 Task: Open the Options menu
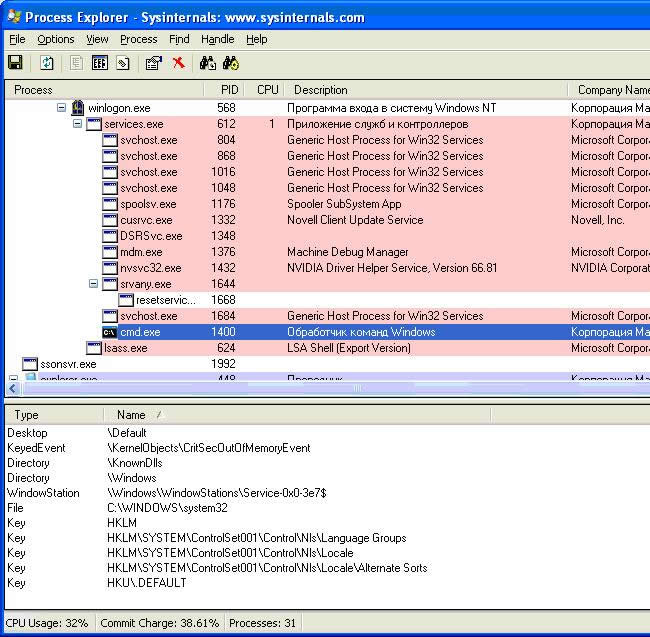tap(56, 39)
